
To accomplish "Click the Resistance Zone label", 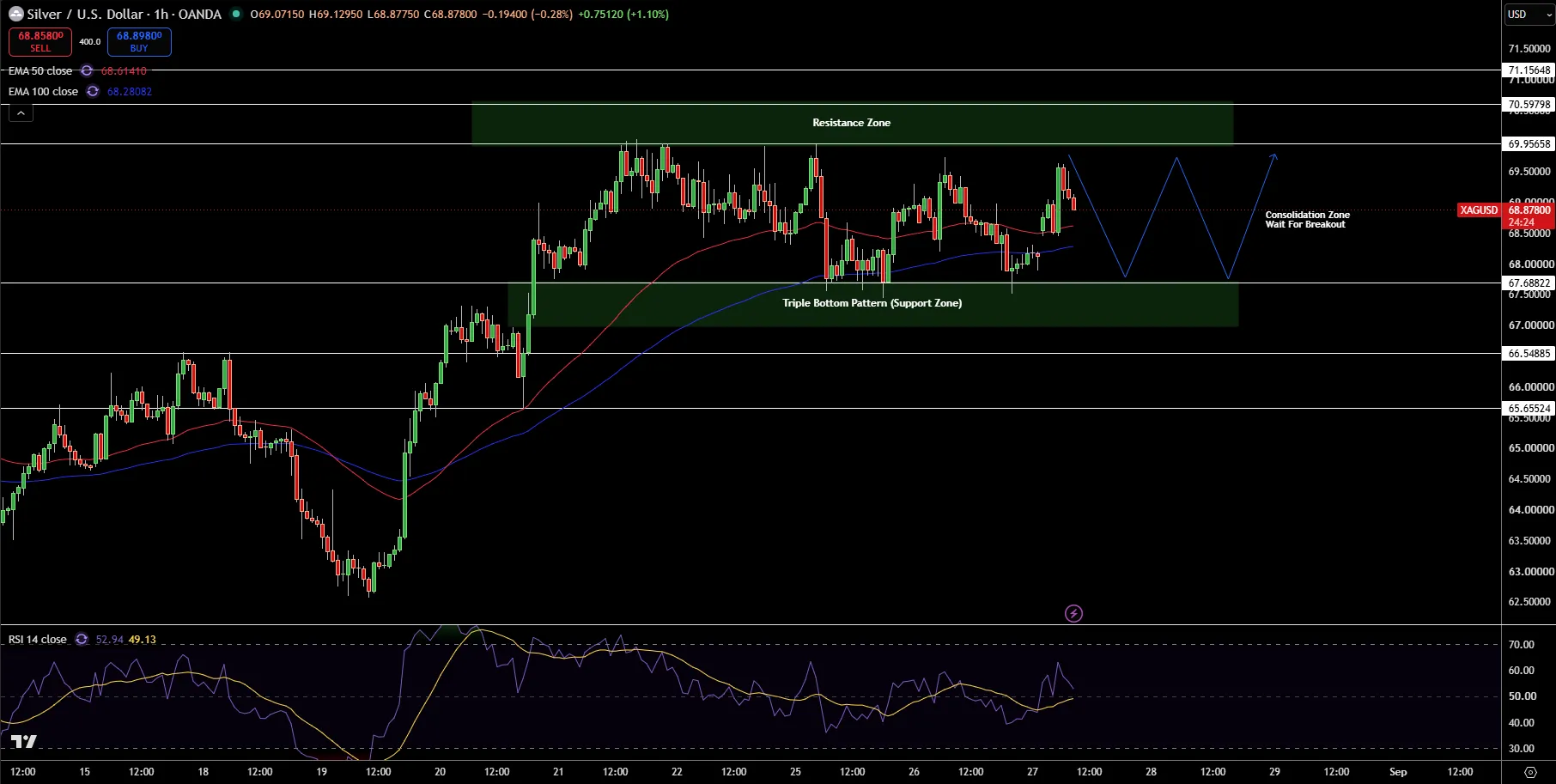I will click(x=851, y=123).
